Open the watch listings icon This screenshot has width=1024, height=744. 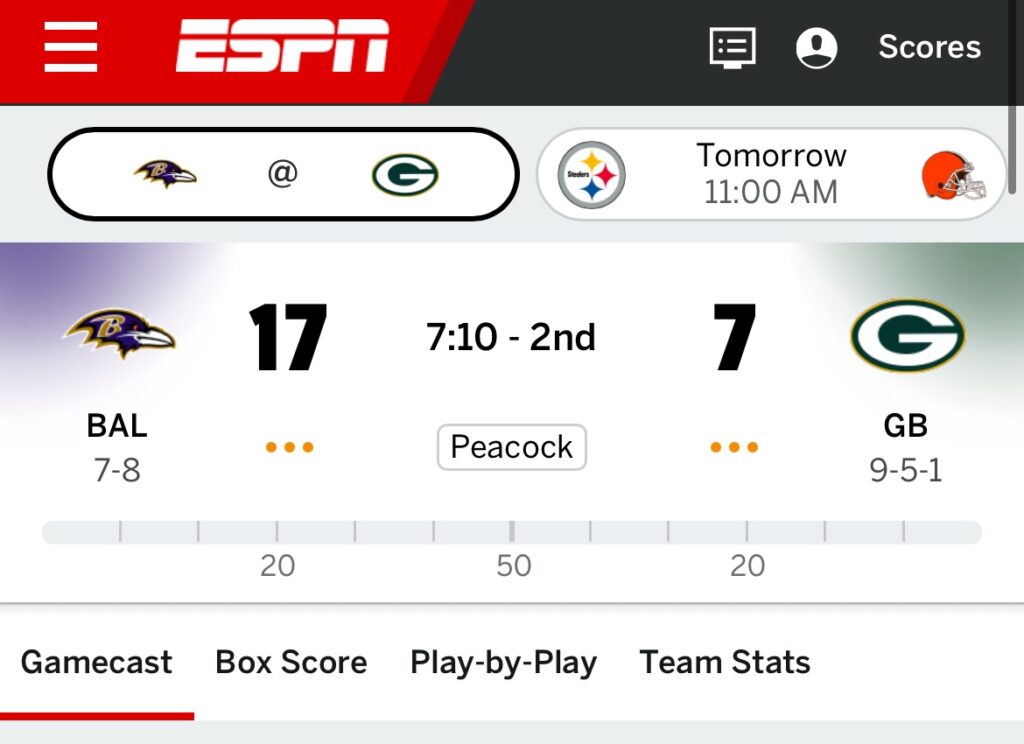[x=732, y=47]
